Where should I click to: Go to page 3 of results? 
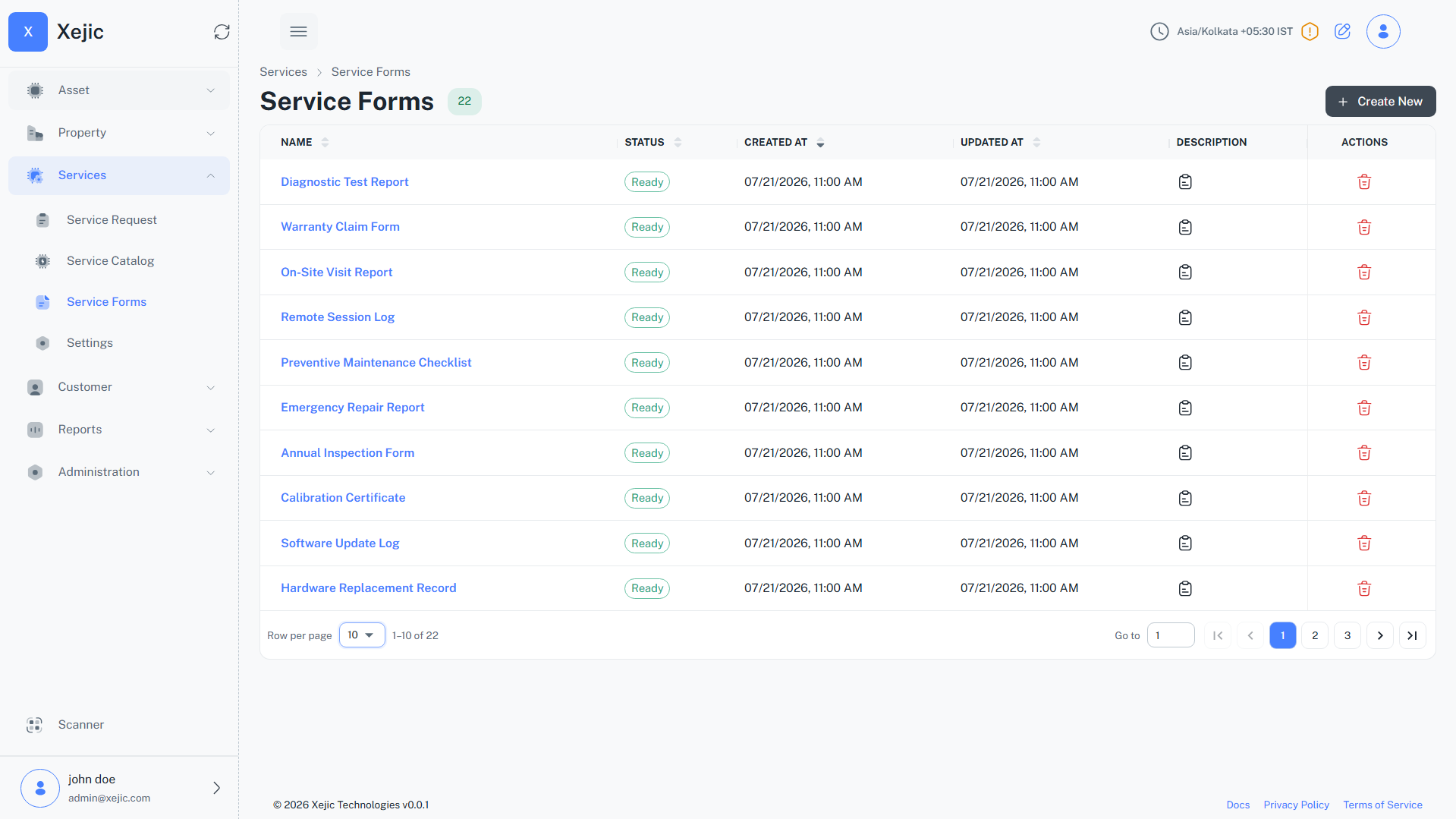point(1348,635)
